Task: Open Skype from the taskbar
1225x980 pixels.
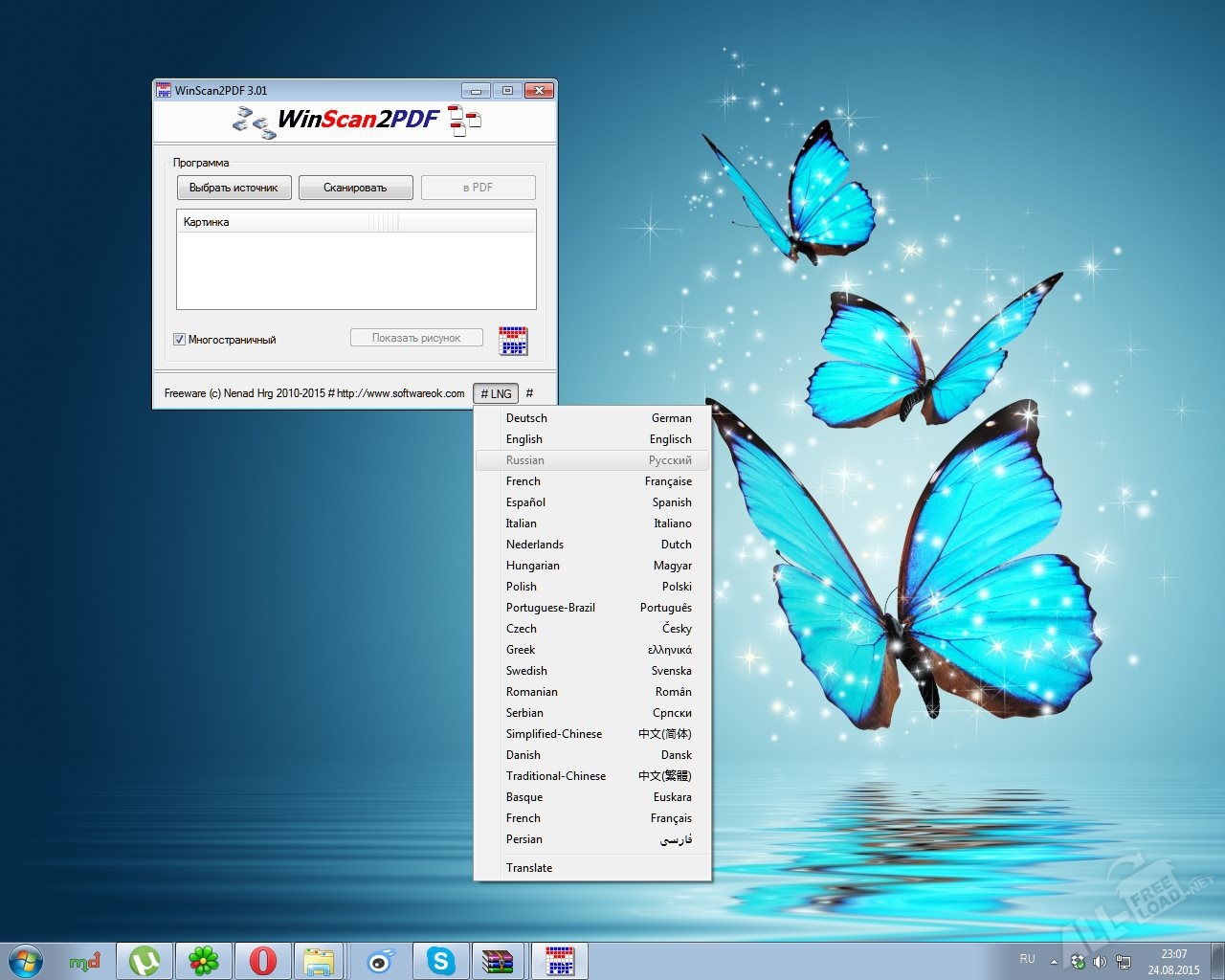Action: pyautogui.click(x=440, y=961)
